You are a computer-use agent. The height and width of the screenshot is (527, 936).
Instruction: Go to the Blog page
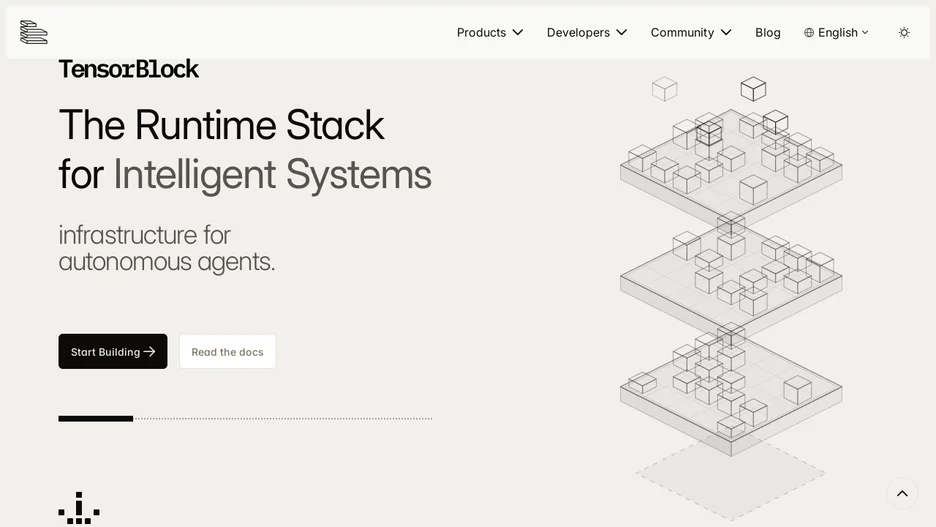click(768, 32)
